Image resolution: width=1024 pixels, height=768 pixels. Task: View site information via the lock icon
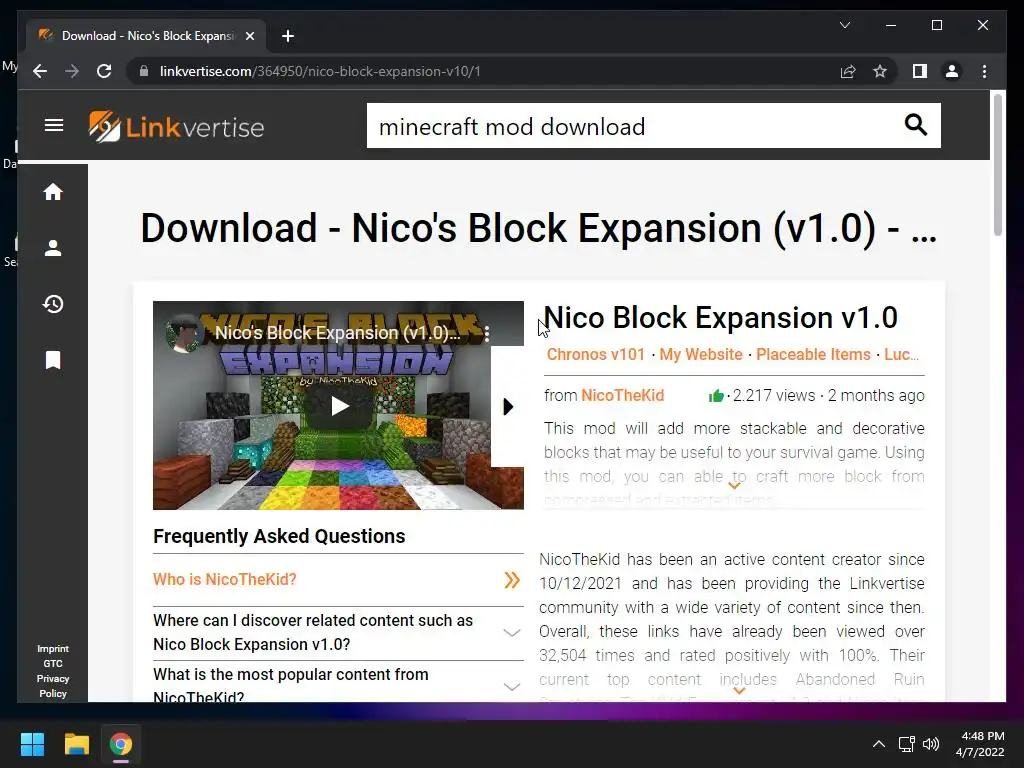pyautogui.click(x=144, y=71)
